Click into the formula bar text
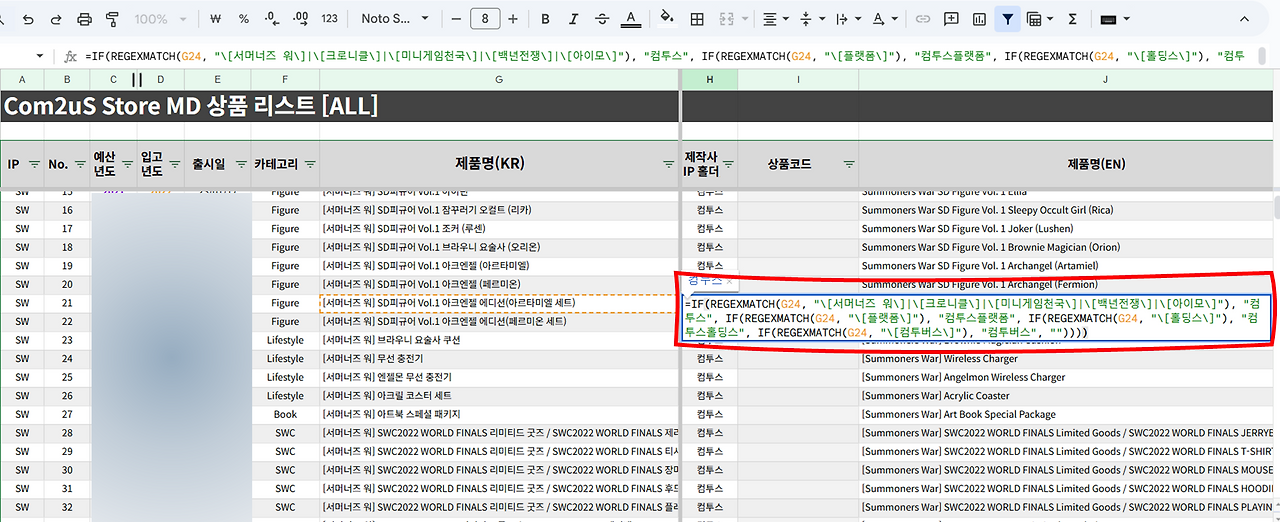This screenshot has height=522, width=1280. 665,56
